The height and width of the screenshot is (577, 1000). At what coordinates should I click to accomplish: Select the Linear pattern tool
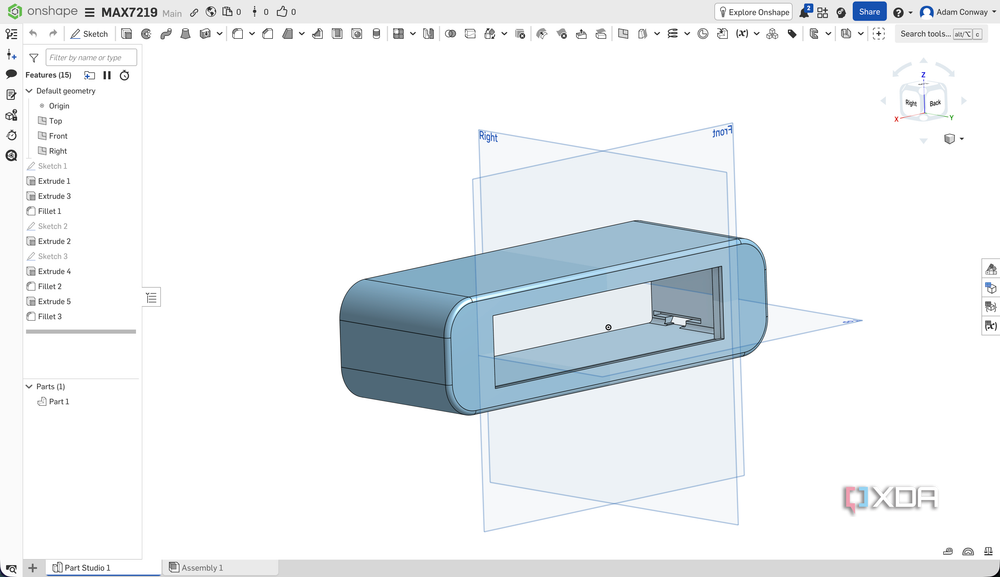pos(399,34)
